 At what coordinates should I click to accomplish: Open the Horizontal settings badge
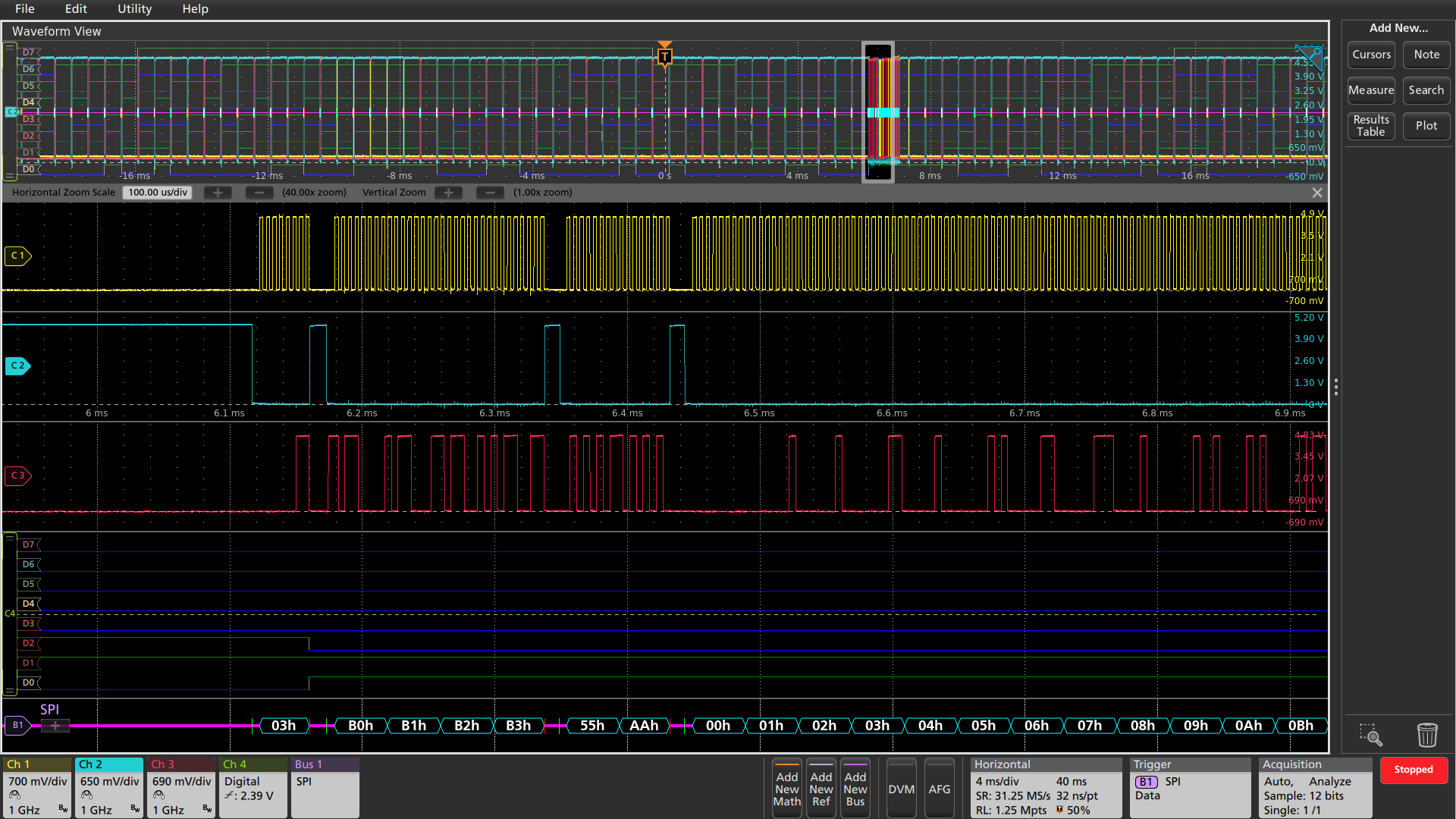coord(1046,788)
